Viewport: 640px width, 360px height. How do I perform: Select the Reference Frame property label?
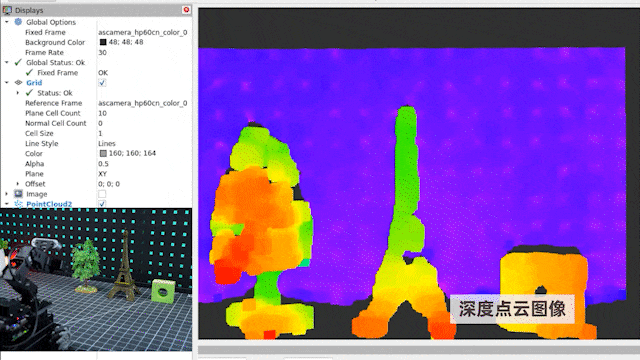pos(53,103)
